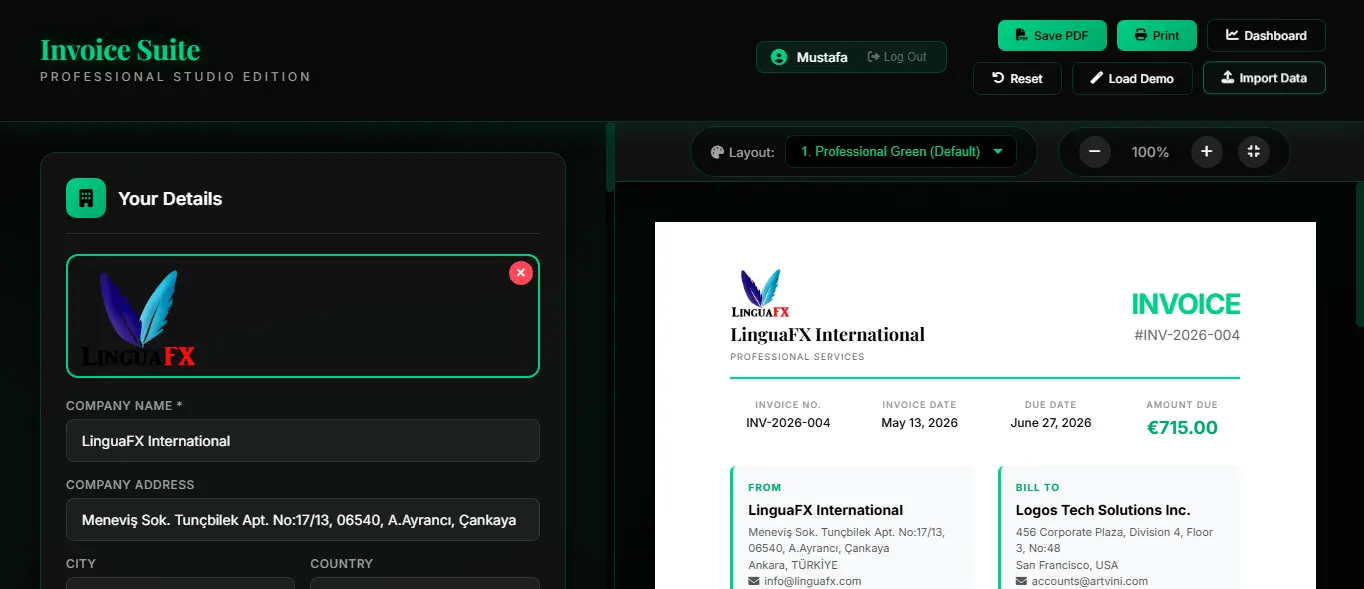Image resolution: width=1364 pixels, height=589 pixels.
Task: Click the 100% zoom level text
Action: click(1150, 152)
